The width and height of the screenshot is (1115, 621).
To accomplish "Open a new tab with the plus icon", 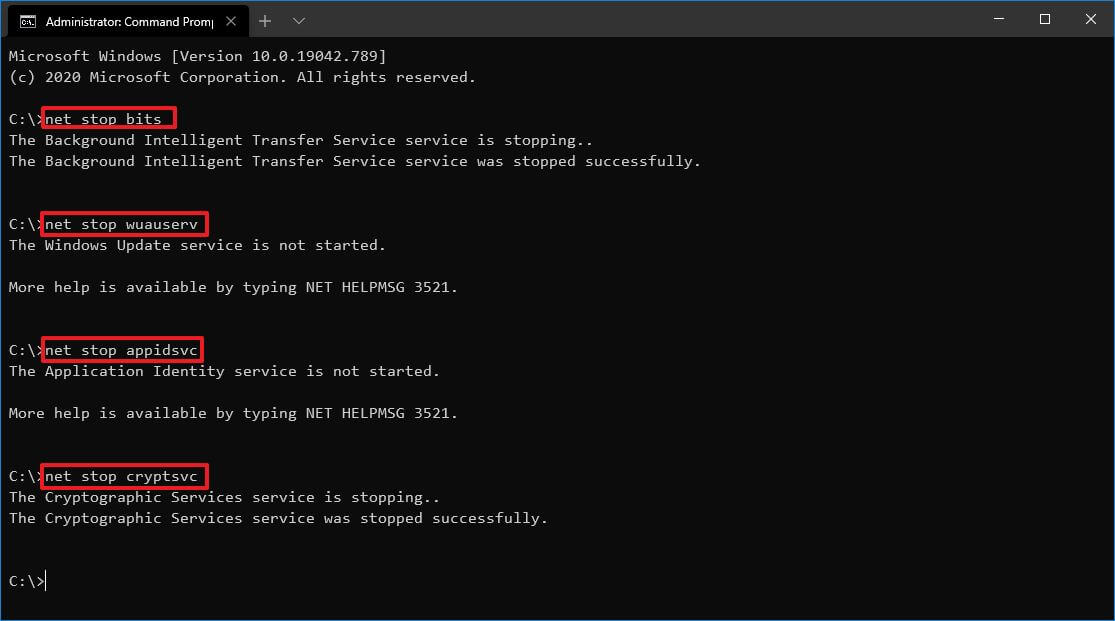I will click(264, 20).
